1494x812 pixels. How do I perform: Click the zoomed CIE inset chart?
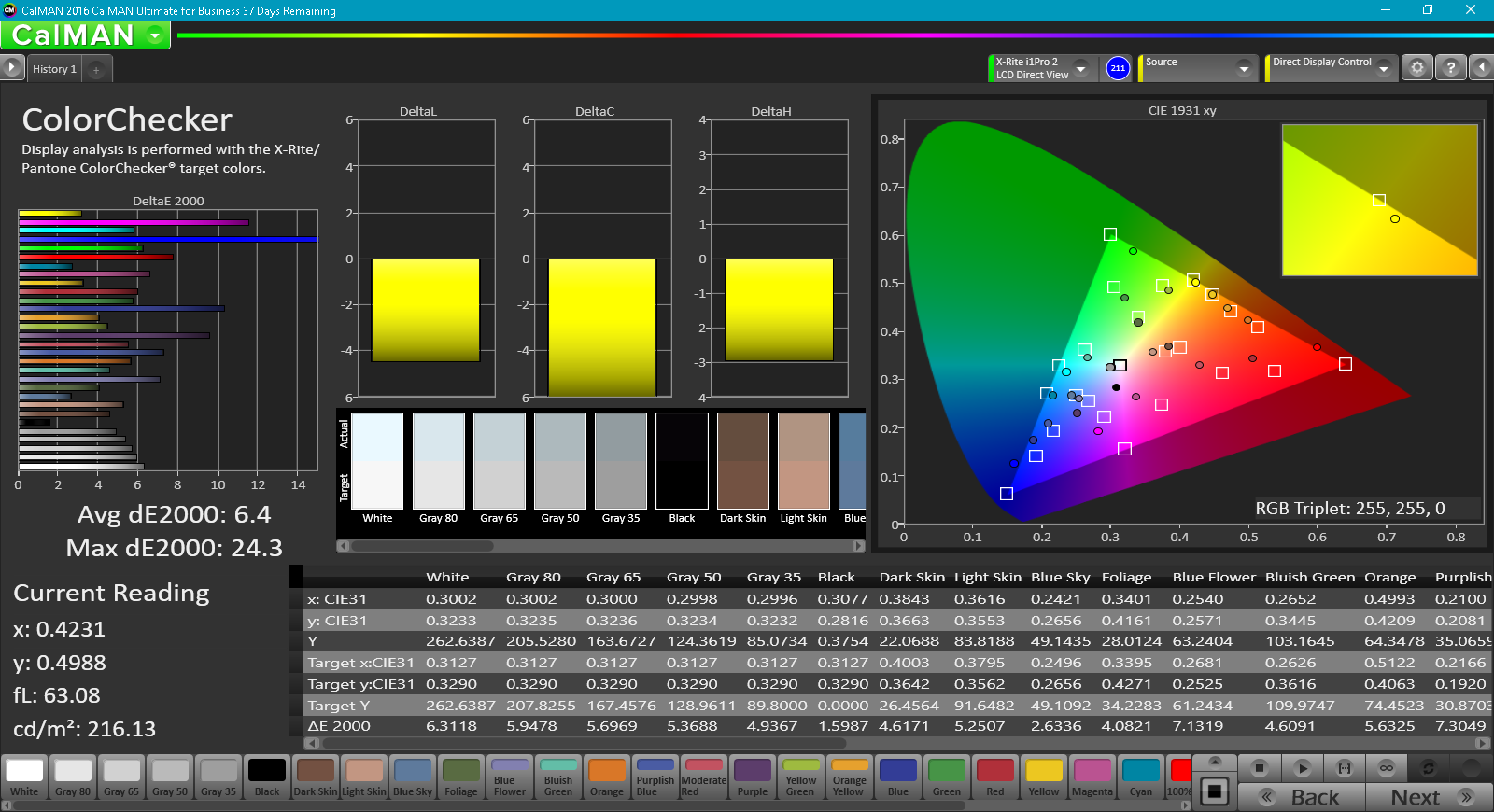click(1380, 200)
